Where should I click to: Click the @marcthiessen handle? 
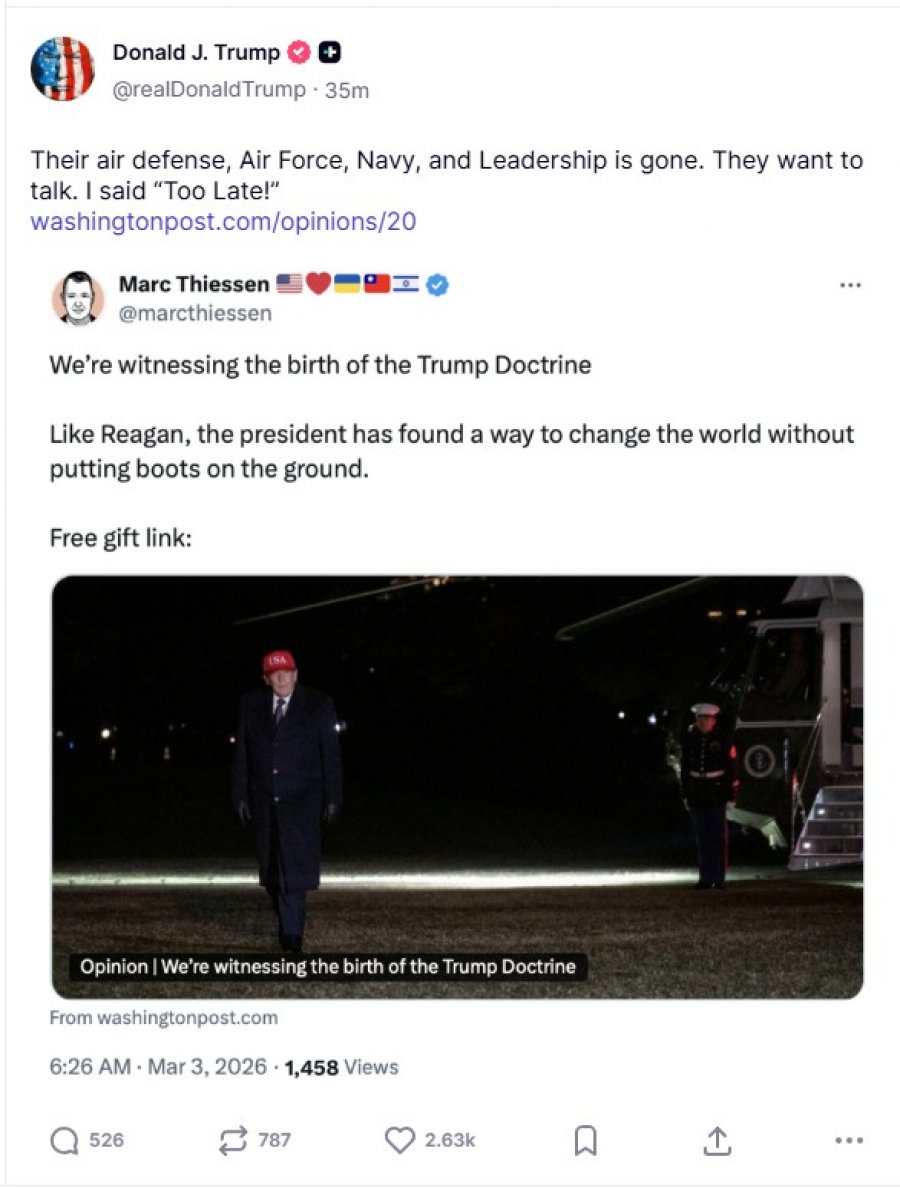point(195,314)
